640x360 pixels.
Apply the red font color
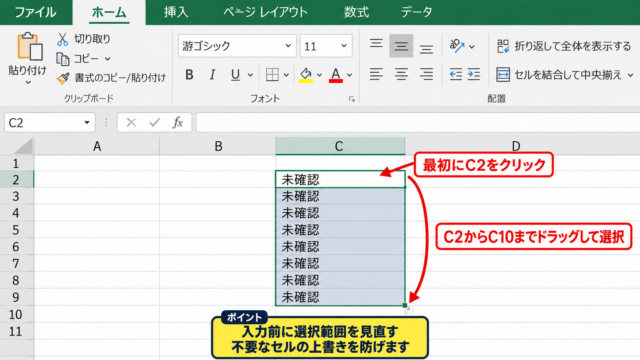pyautogui.click(x=336, y=75)
